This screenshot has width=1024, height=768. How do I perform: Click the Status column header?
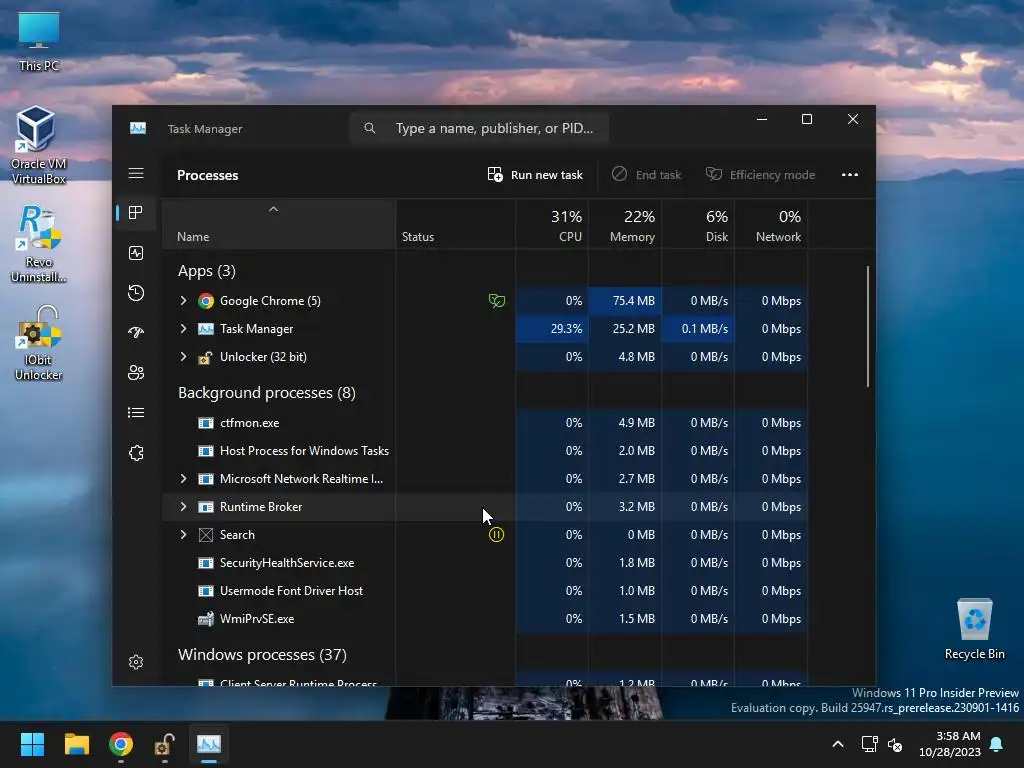[x=455, y=225]
